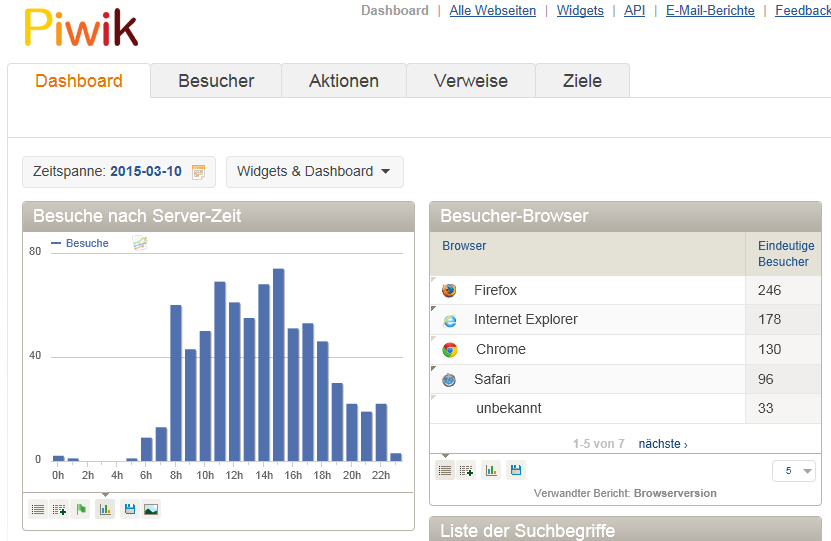Click the Safari browser icon

click(x=449, y=379)
